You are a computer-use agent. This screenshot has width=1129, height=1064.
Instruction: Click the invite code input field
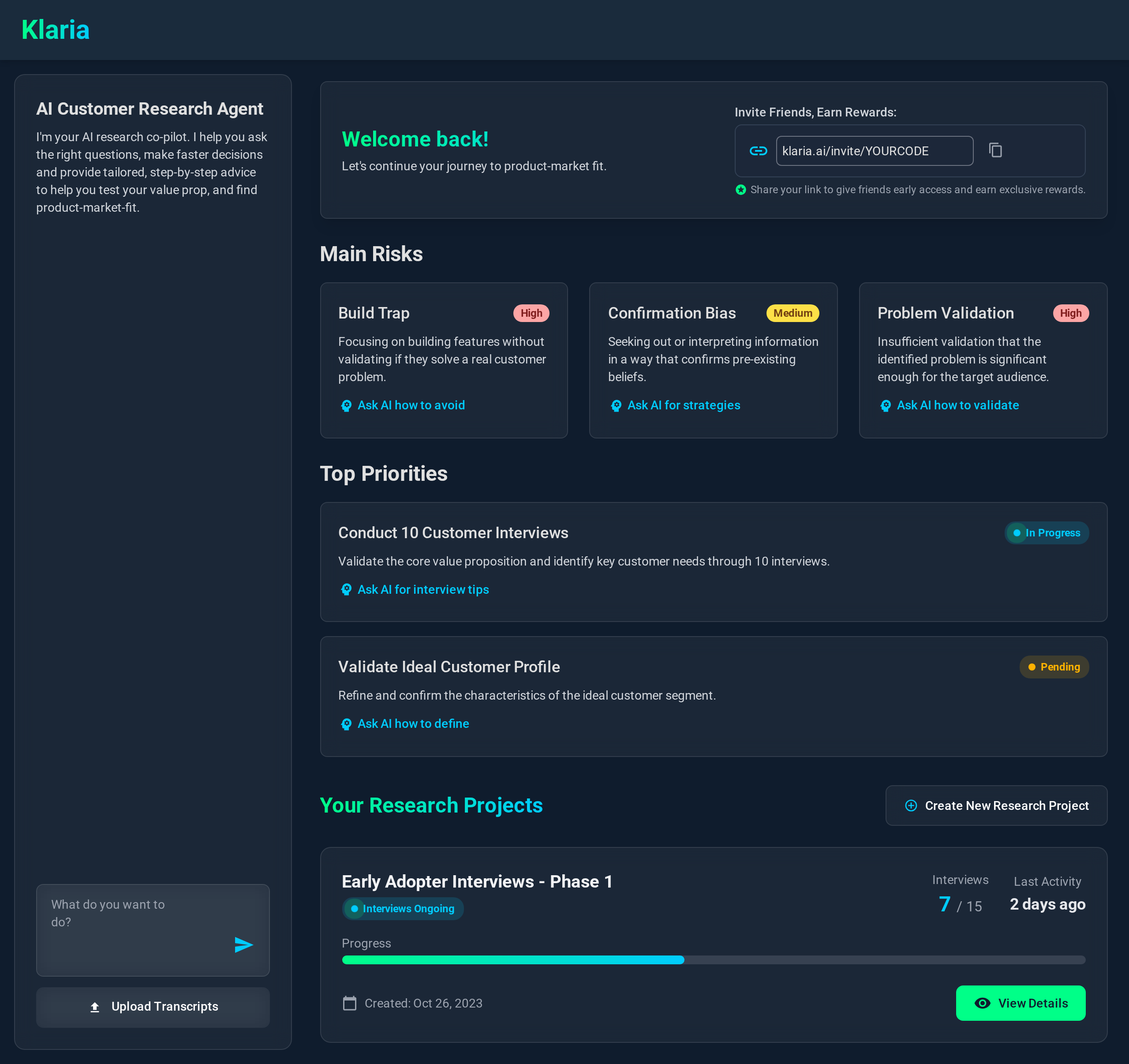[874, 150]
